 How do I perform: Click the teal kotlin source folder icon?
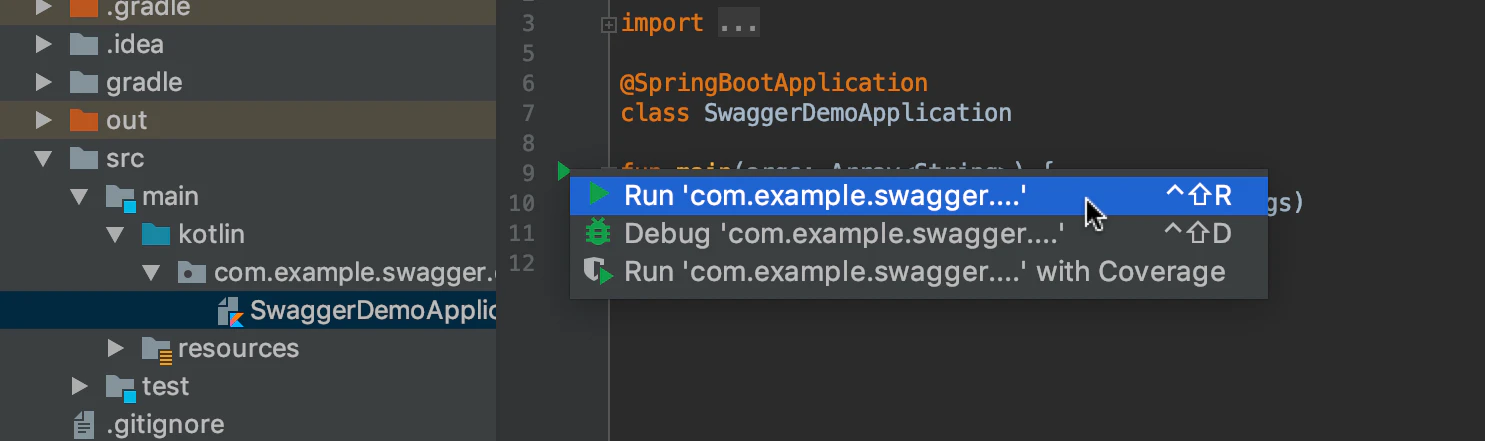155,234
